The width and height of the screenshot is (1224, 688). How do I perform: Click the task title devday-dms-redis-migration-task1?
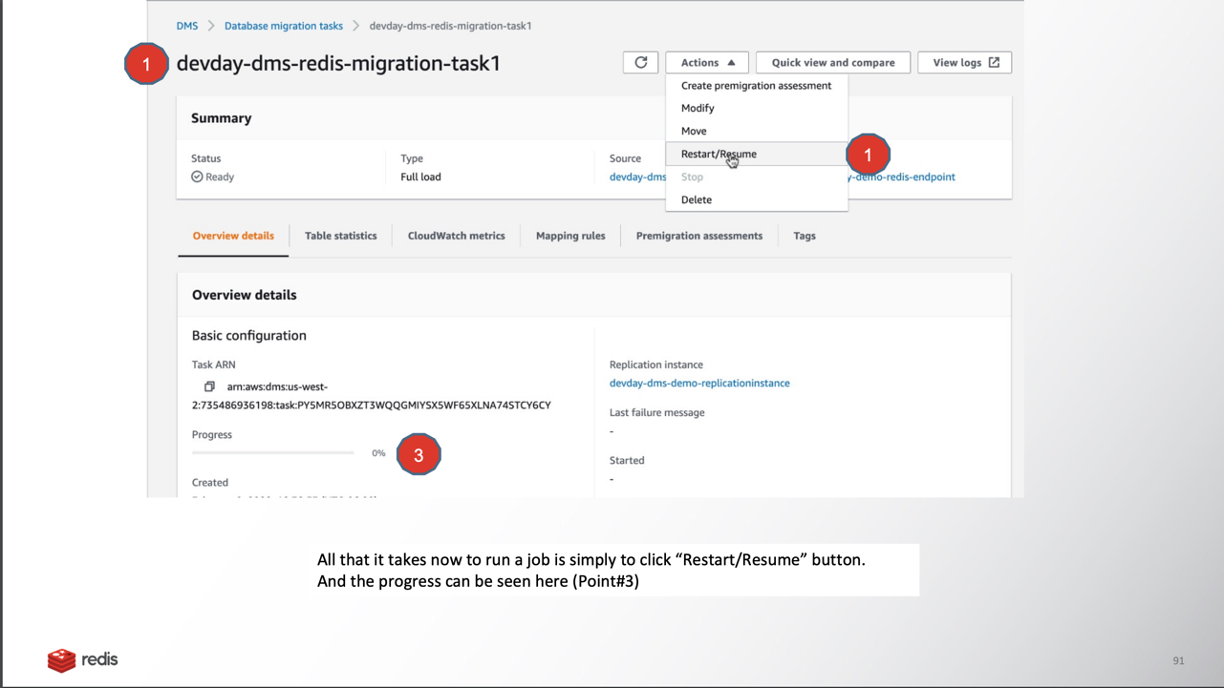338,63
